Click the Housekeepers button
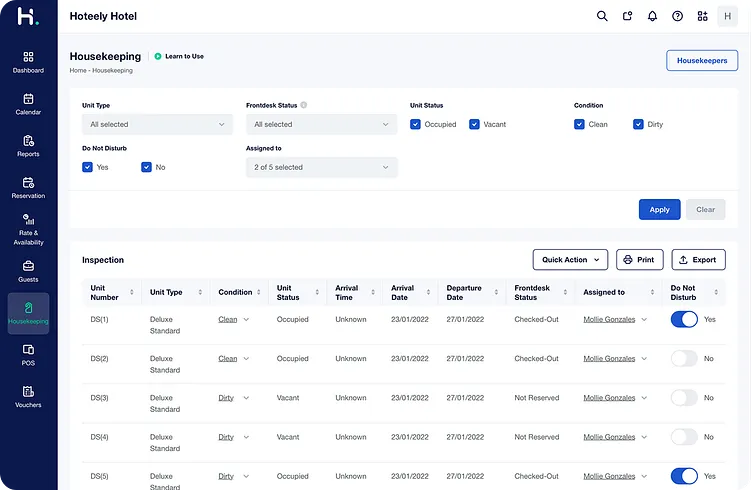Screen dimensions: 752x490 click(x=702, y=60)
